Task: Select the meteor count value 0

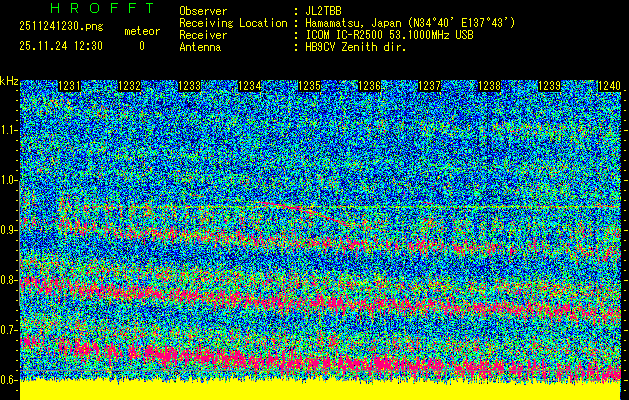Action: point(141,46)
